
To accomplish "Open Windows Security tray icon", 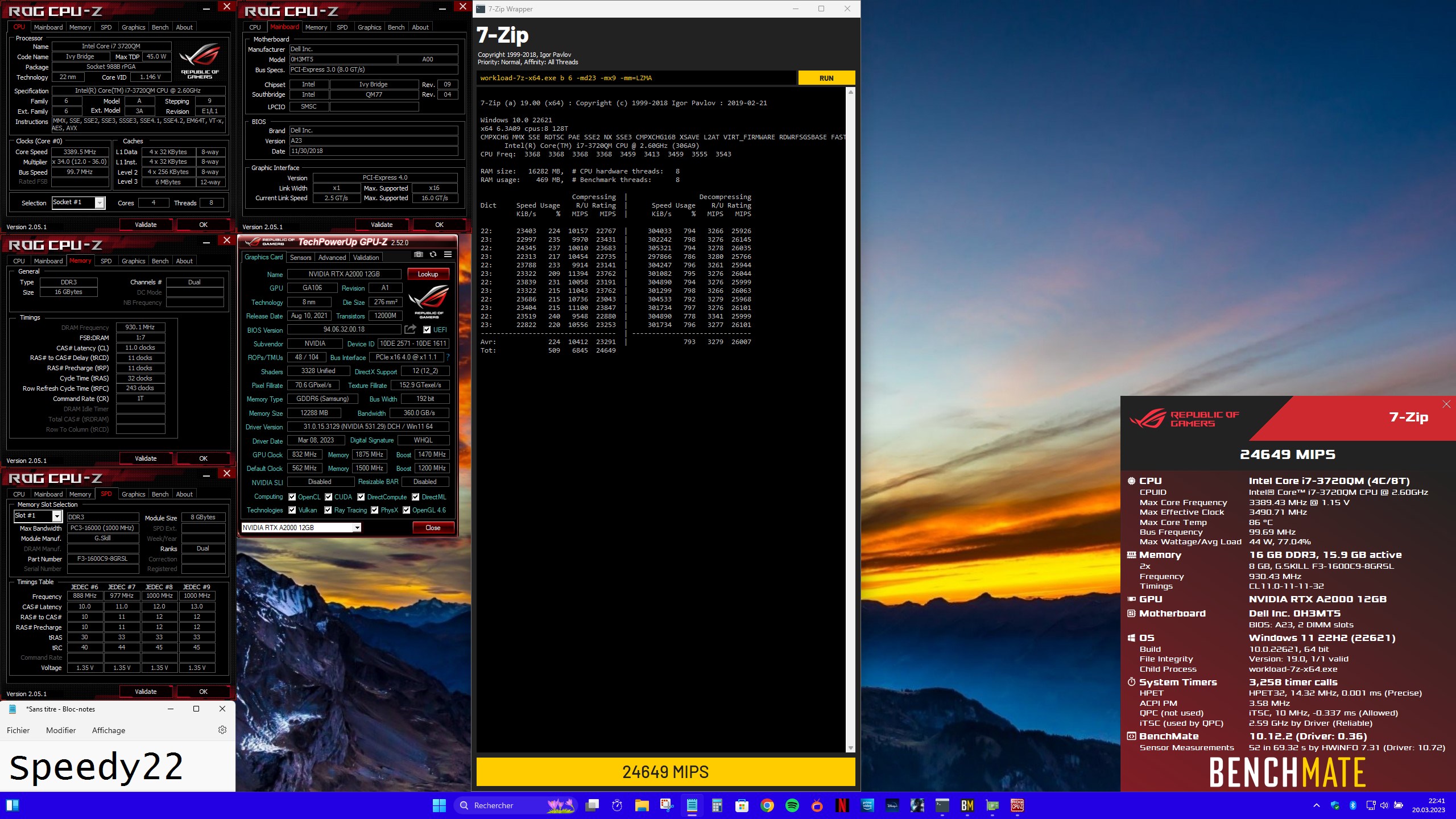I will pyautogui.click(x=1335, y=805).
